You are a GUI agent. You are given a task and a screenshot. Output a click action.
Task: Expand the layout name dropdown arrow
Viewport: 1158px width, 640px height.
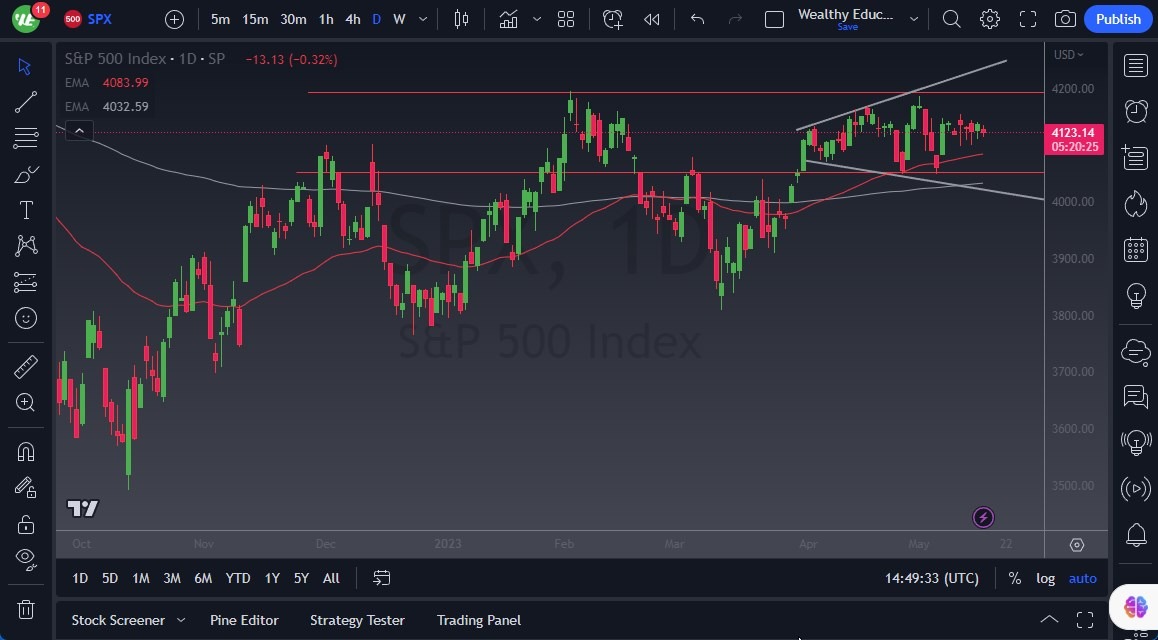pyautogui.click(x=914, y=19)
